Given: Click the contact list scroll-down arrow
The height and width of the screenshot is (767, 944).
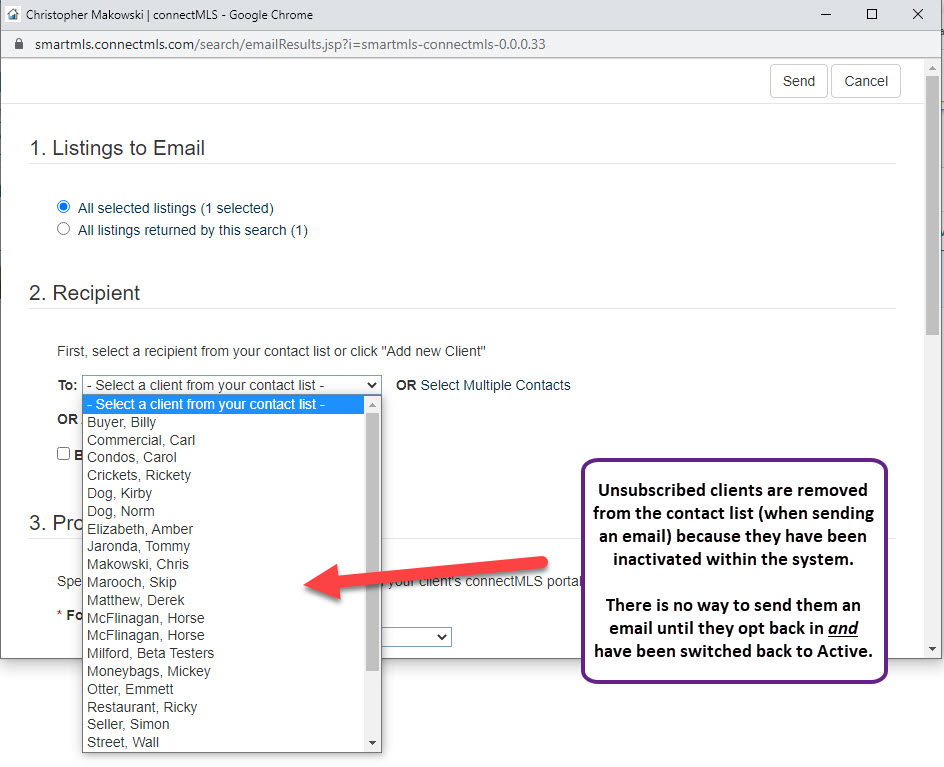Looking at the screenshot, I should [x=372, y=743].
